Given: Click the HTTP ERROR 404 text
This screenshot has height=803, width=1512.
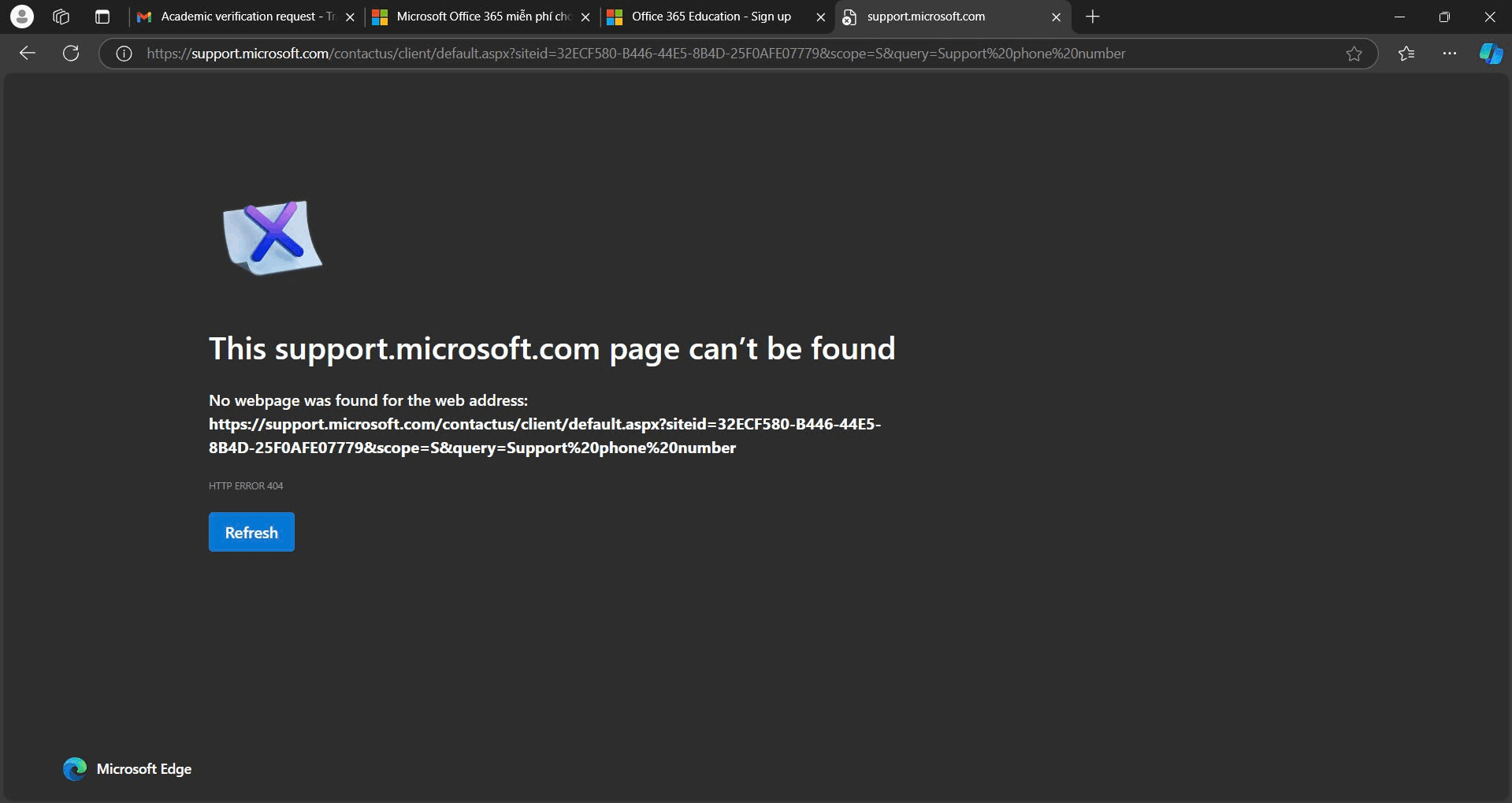Looking at the screenshot, I should coord(246,485).
